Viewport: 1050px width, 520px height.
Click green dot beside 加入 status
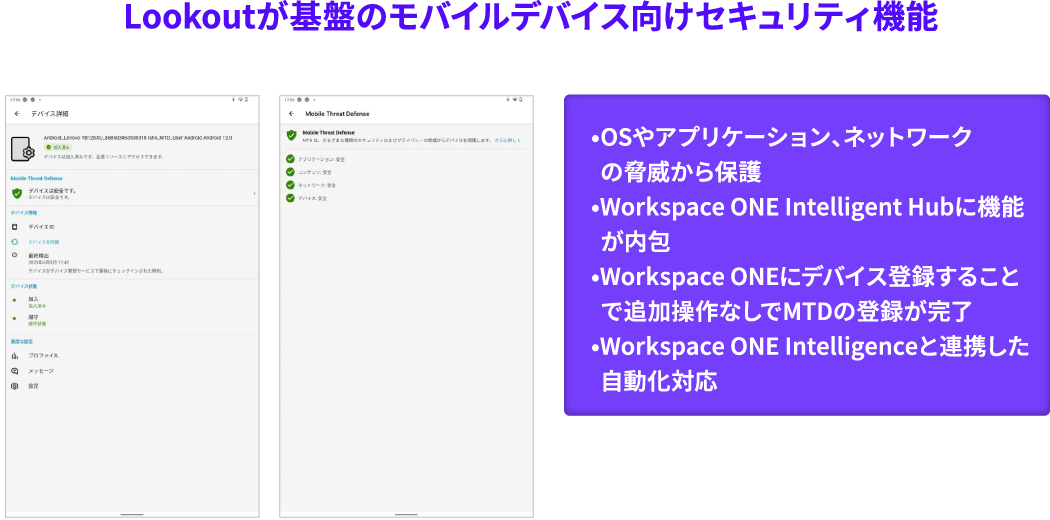click(x=15, y=300)
